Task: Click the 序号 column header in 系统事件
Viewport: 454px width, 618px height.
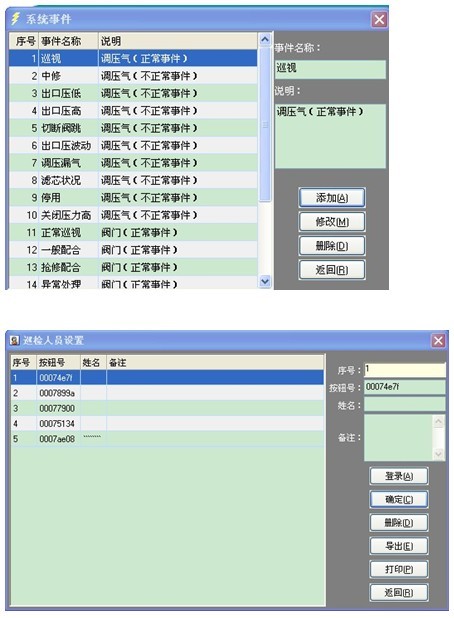Action: [24, 41]
